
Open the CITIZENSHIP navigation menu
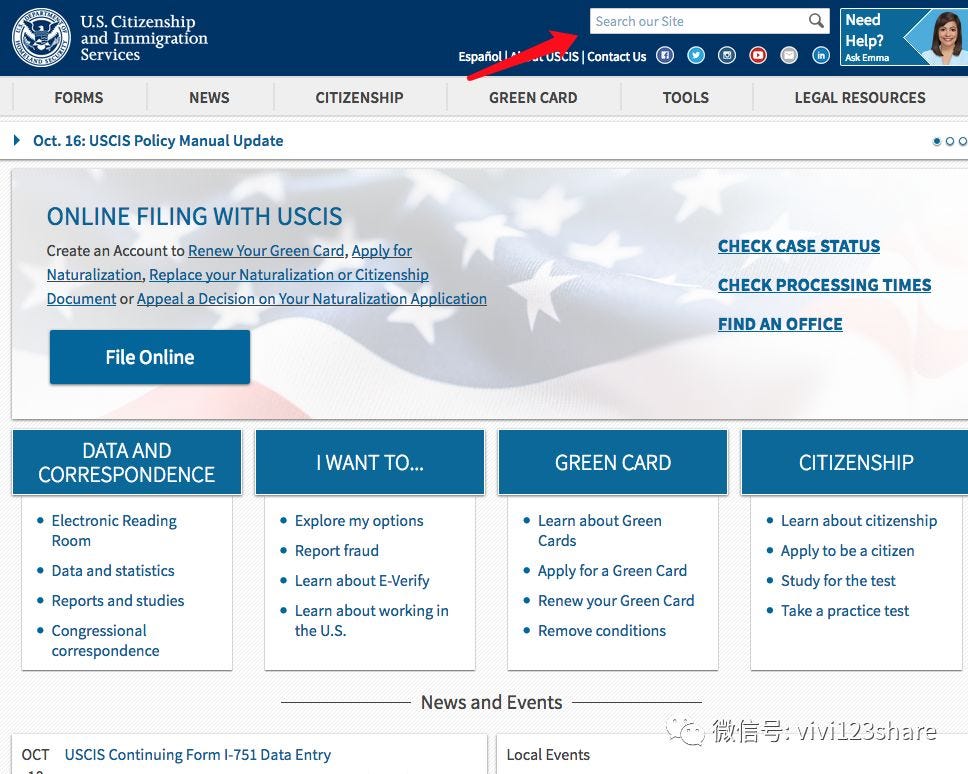359,98
